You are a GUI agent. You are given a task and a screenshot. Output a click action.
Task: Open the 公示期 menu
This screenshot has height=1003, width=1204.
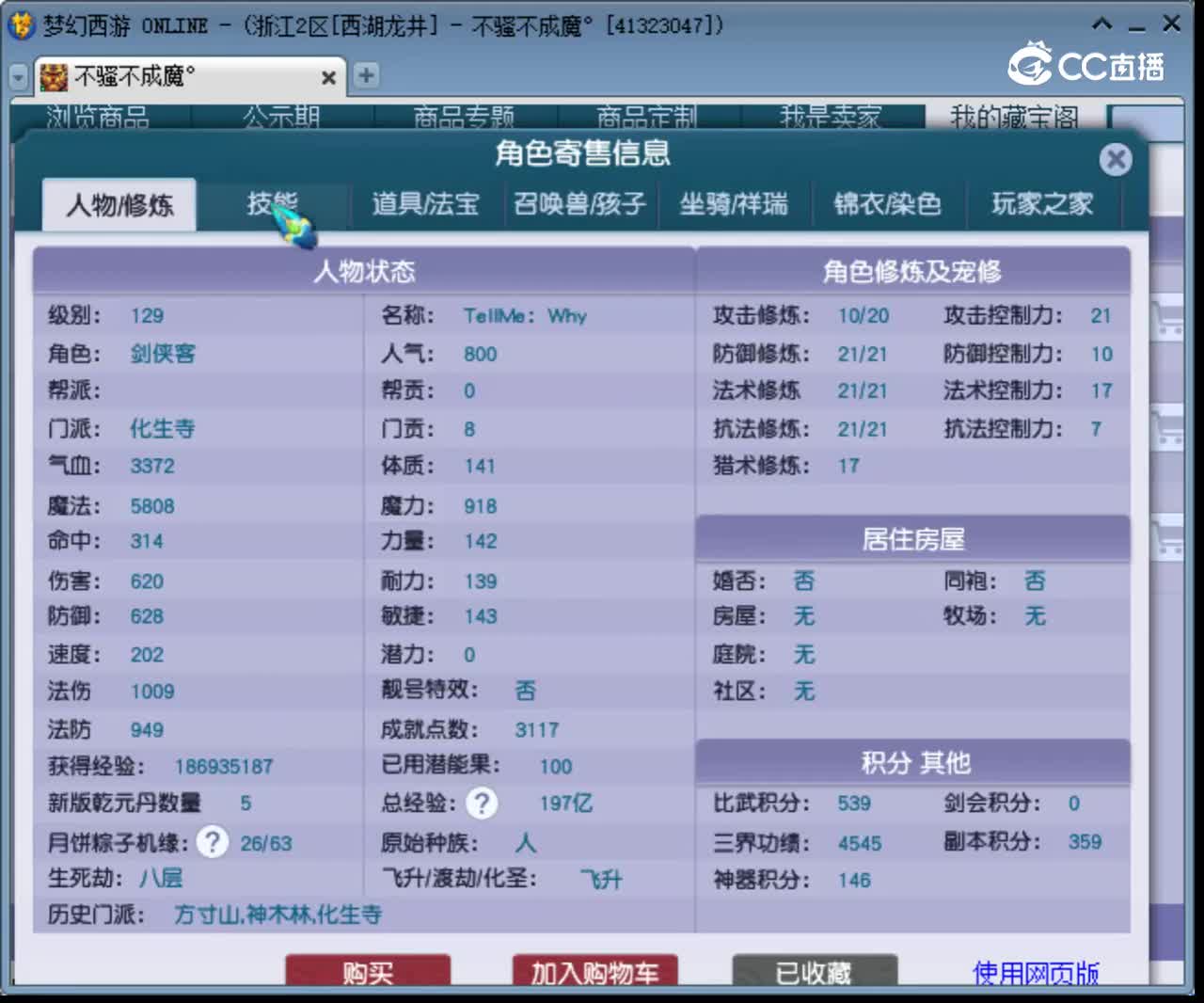281,117
